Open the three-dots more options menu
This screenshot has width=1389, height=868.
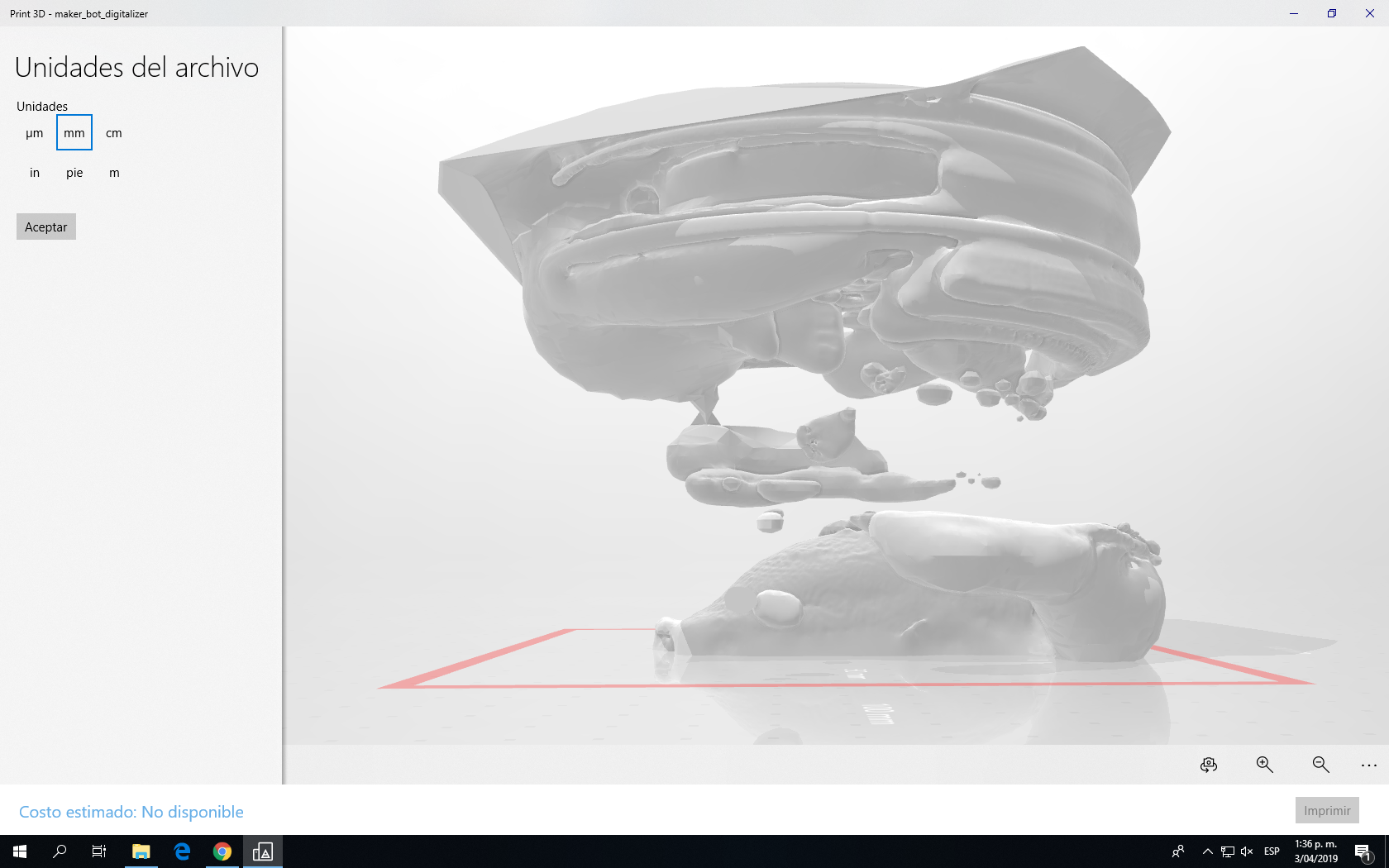point(1369,765)
